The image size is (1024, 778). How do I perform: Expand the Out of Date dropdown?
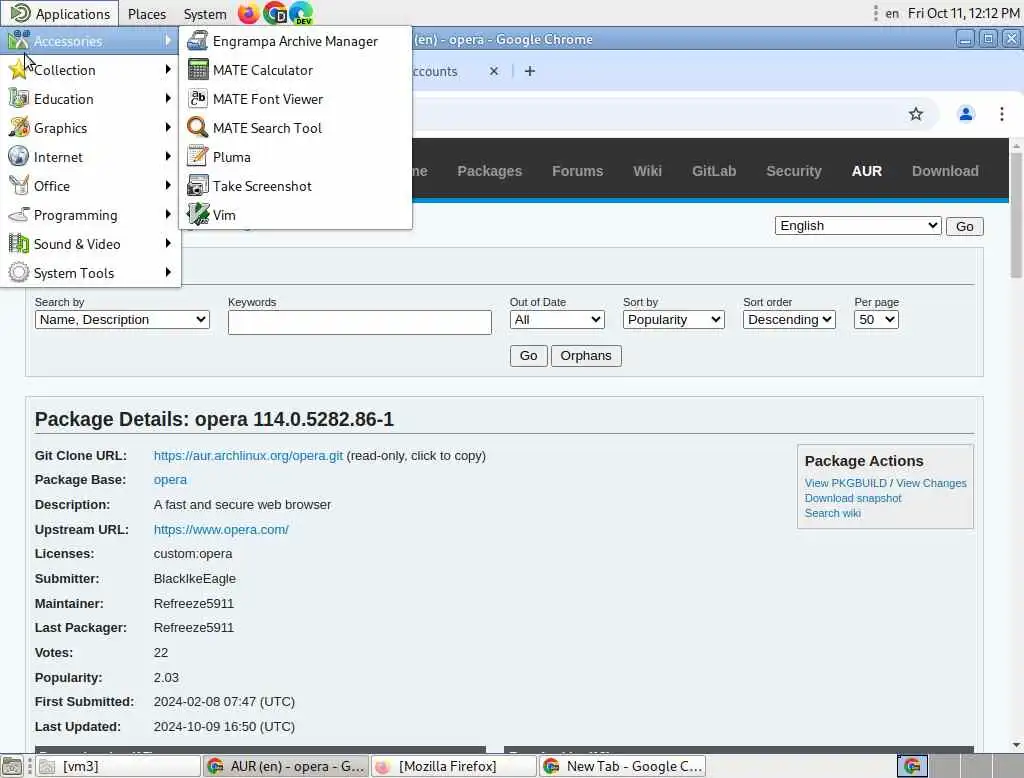(557, 319)
